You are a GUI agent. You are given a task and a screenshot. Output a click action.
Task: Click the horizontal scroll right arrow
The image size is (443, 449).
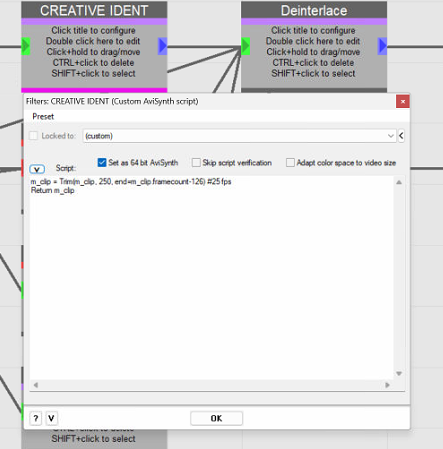tap(387, 385)
